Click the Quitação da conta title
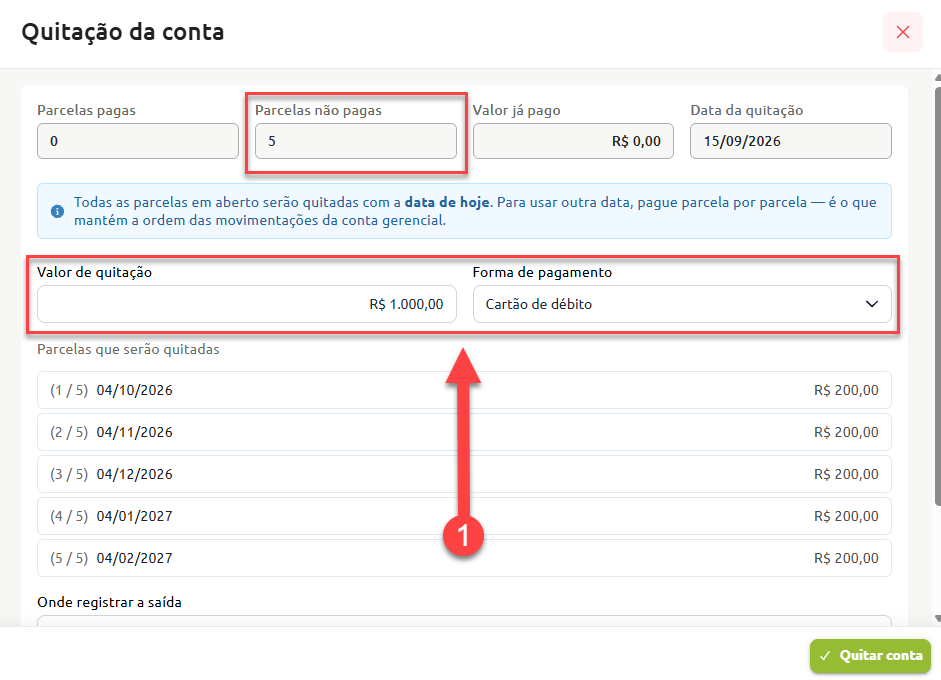The height and width of the screenshot is (680, 941). (123, 32)
